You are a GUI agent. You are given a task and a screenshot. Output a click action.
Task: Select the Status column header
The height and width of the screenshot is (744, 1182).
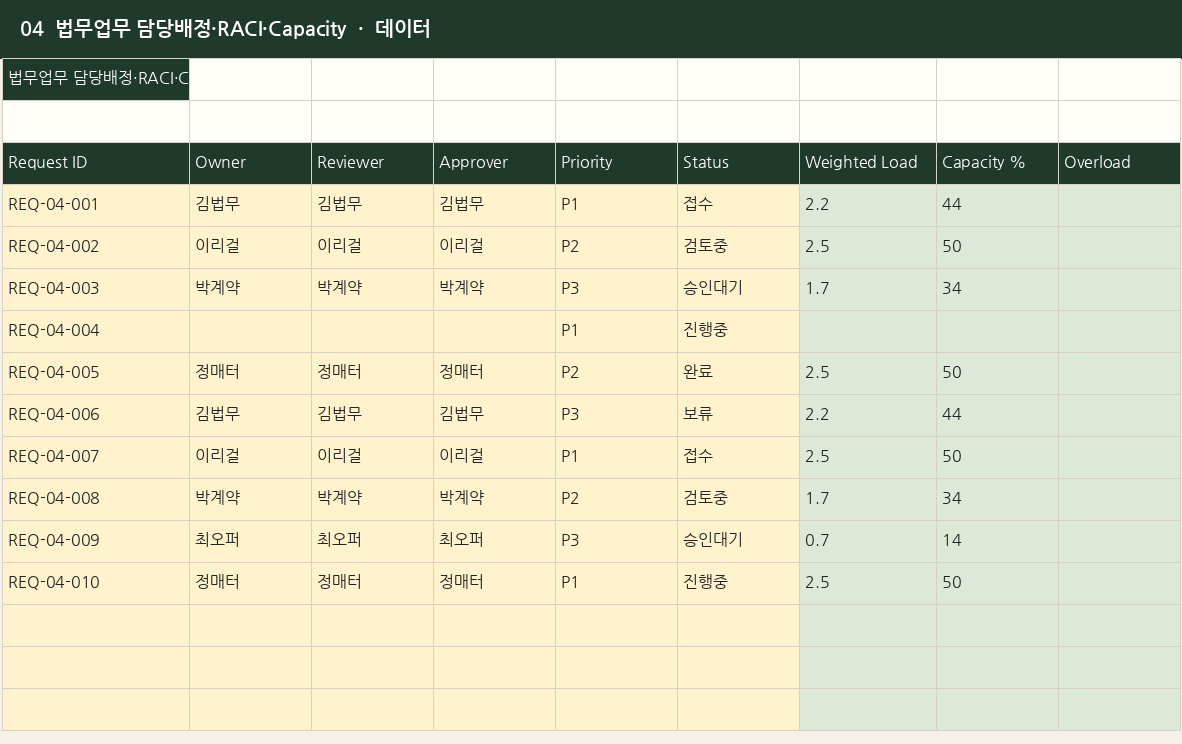click(x=739, y=163)
